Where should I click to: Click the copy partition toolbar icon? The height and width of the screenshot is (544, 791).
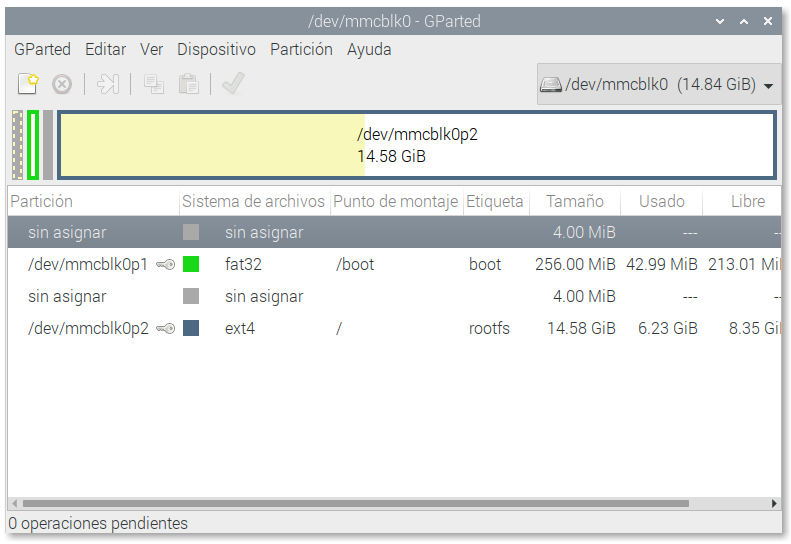[153, 85]
